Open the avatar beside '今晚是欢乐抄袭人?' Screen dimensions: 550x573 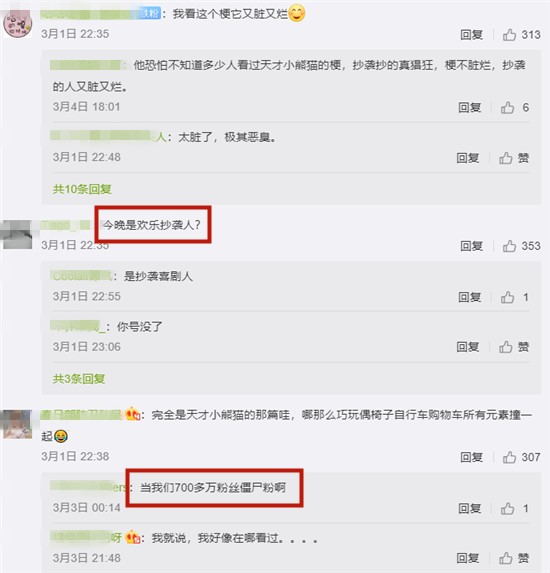[x=18, y=235]
